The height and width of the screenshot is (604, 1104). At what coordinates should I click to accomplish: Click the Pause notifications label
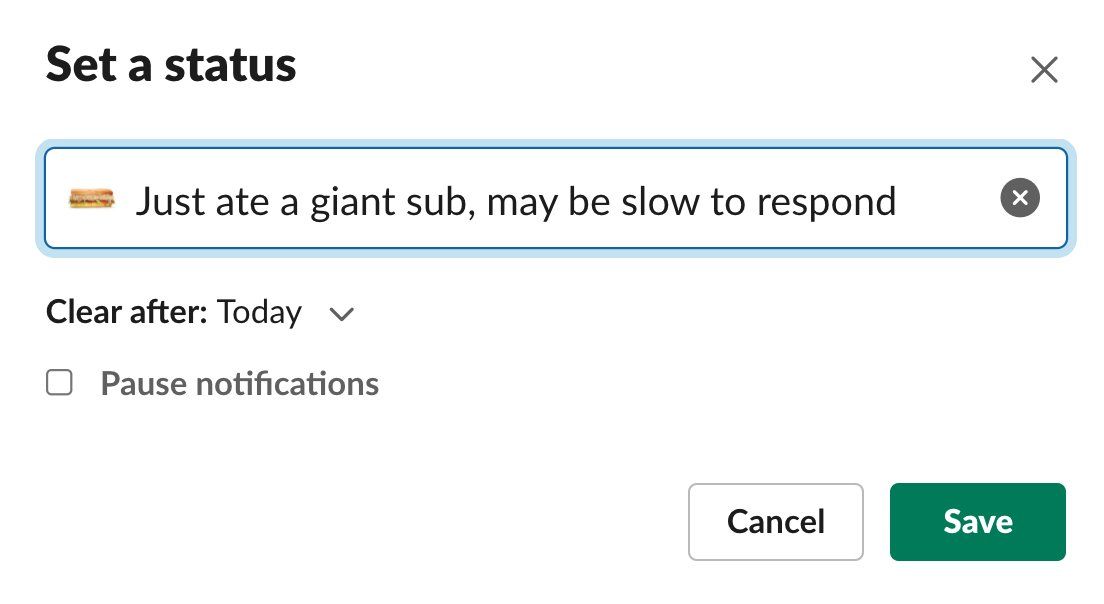(239, 384)
